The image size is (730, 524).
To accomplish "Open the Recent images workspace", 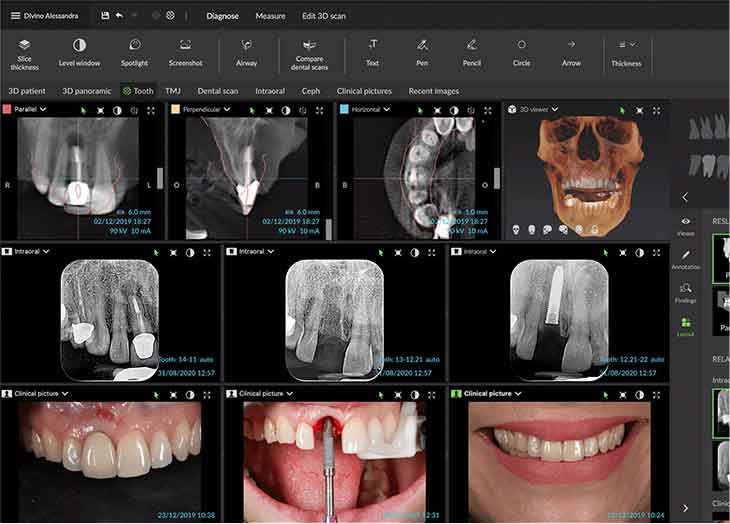I will point(433,91).
